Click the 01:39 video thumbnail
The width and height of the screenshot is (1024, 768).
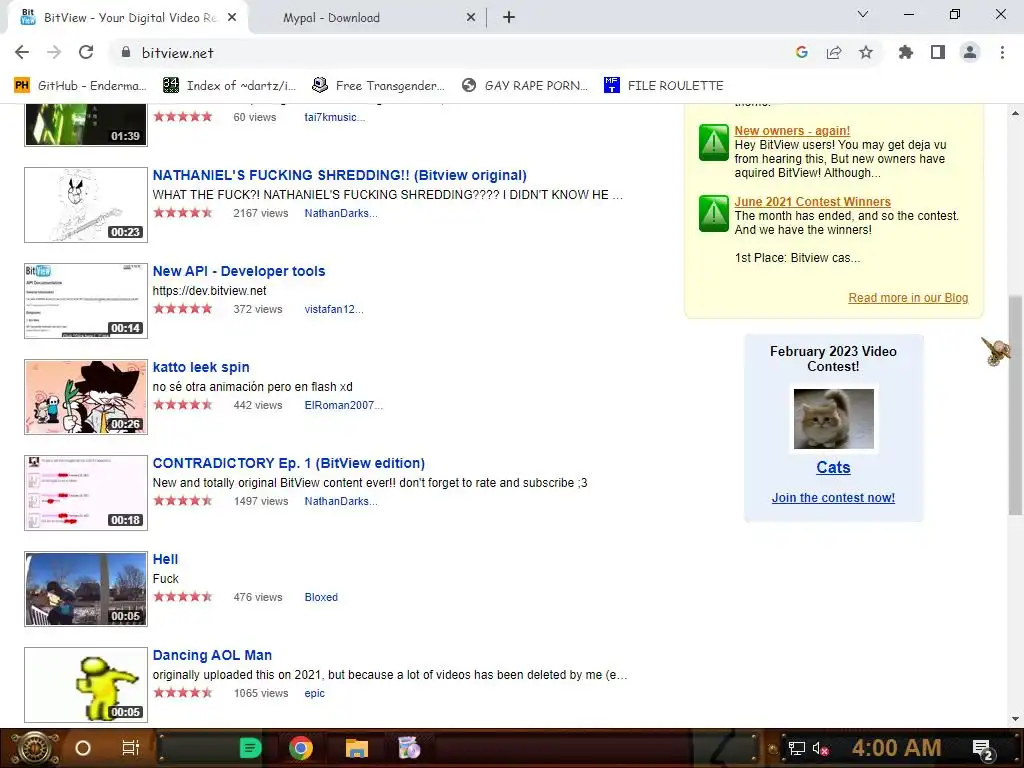[86, 124]
